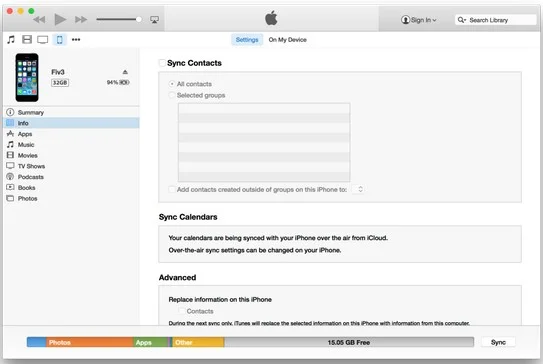The height and width of the screenshot is (364, 543).
Task: Open the more libraries ellipsis menu
Action: point(76,39)
